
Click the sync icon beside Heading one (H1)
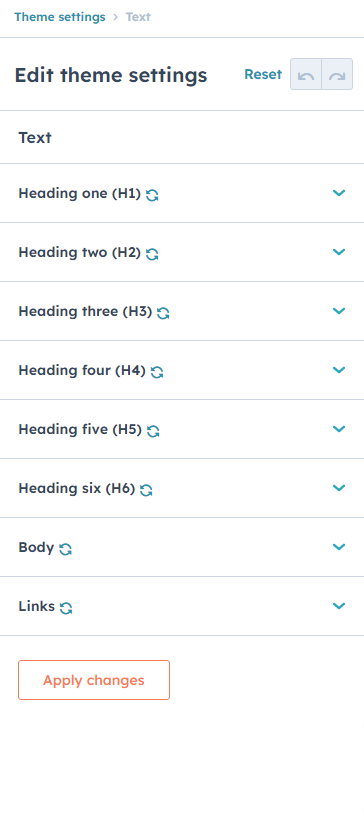click(x=152, y=195)
